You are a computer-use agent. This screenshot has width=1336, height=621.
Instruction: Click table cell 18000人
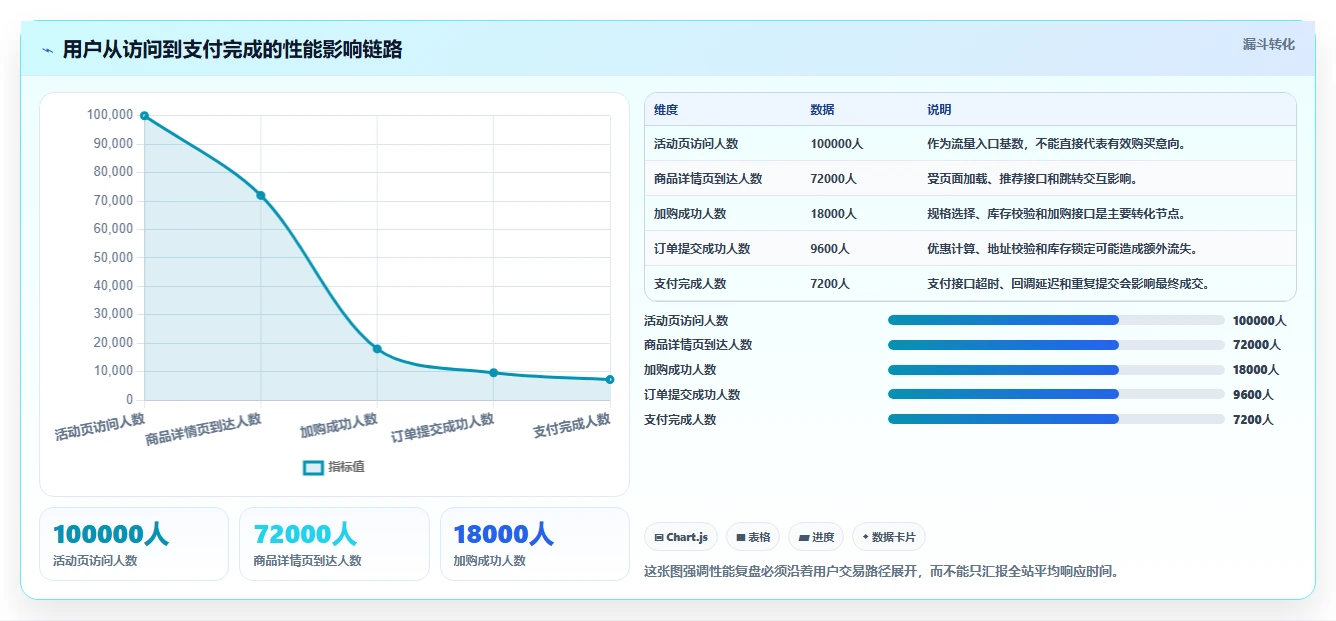pyautogui.click(x=834, y=214)
